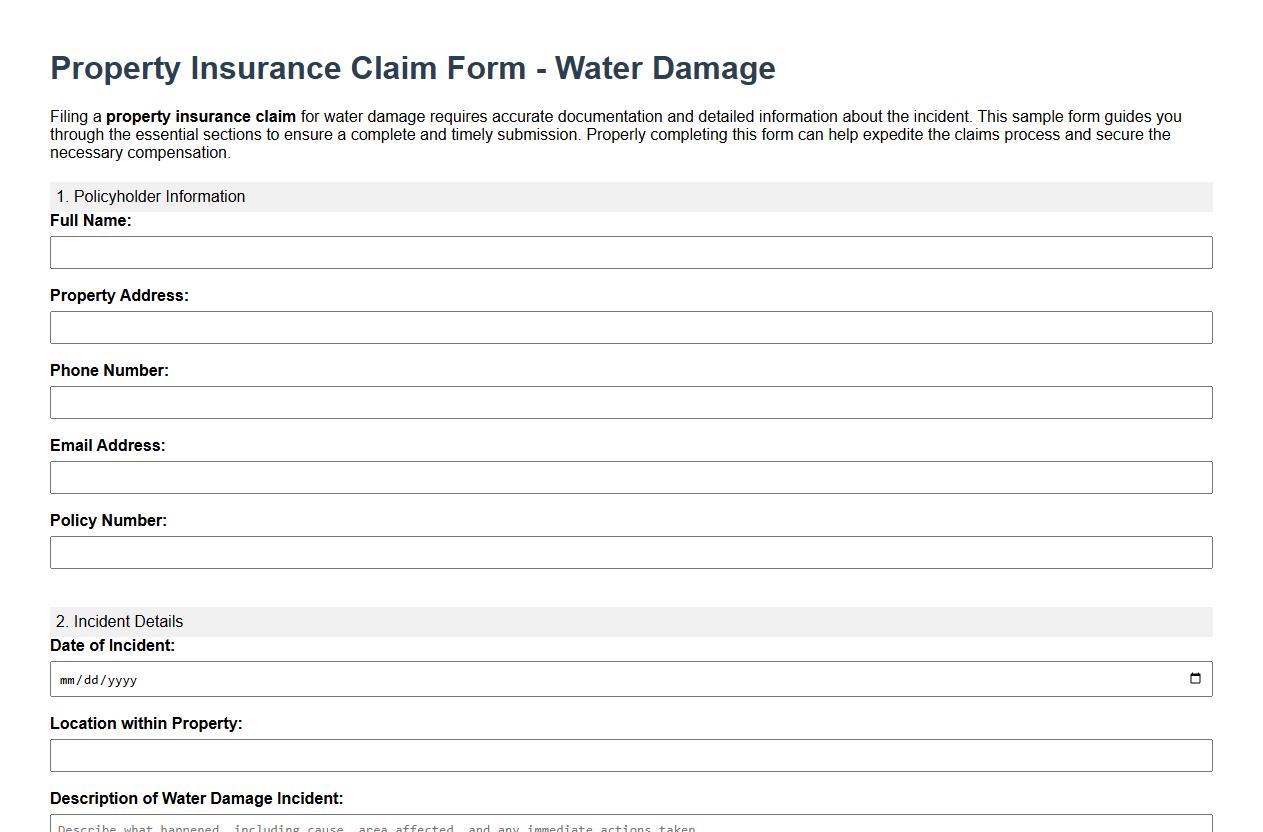1263x832 pixels.
Task: Click the Email Address label
Action: 107,445
